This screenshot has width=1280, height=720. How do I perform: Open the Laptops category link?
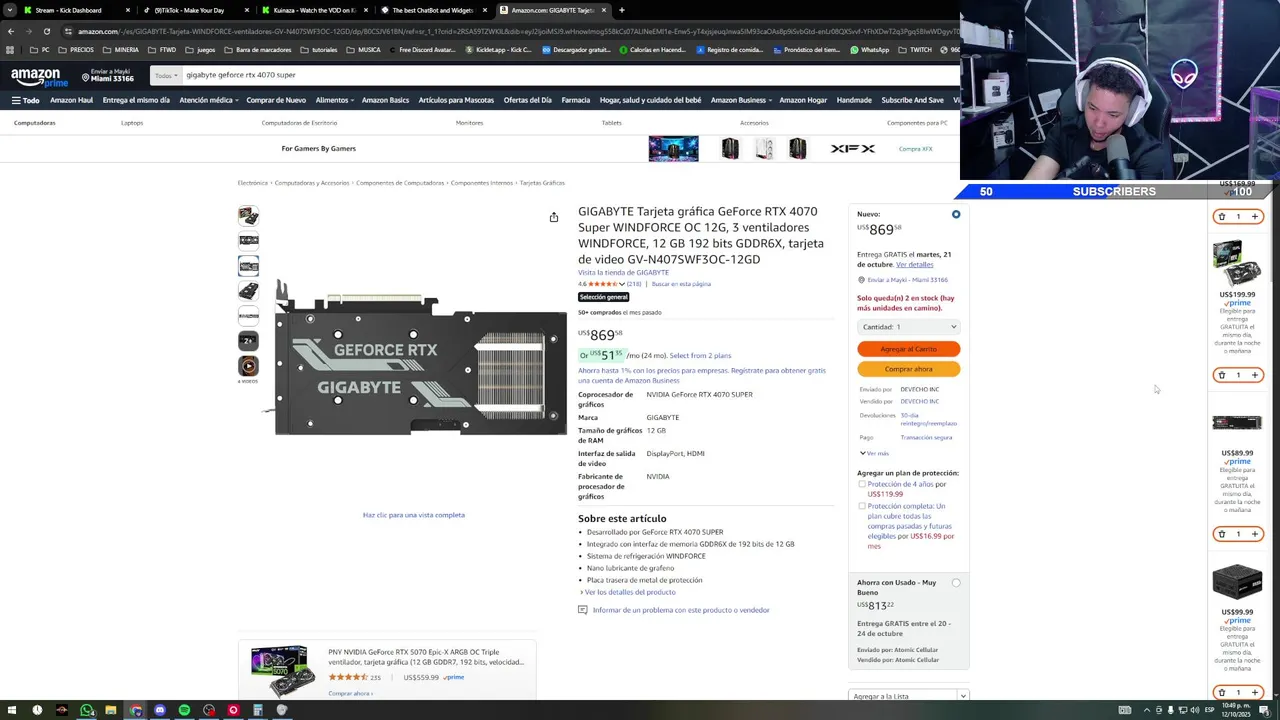tap(132, 123)
